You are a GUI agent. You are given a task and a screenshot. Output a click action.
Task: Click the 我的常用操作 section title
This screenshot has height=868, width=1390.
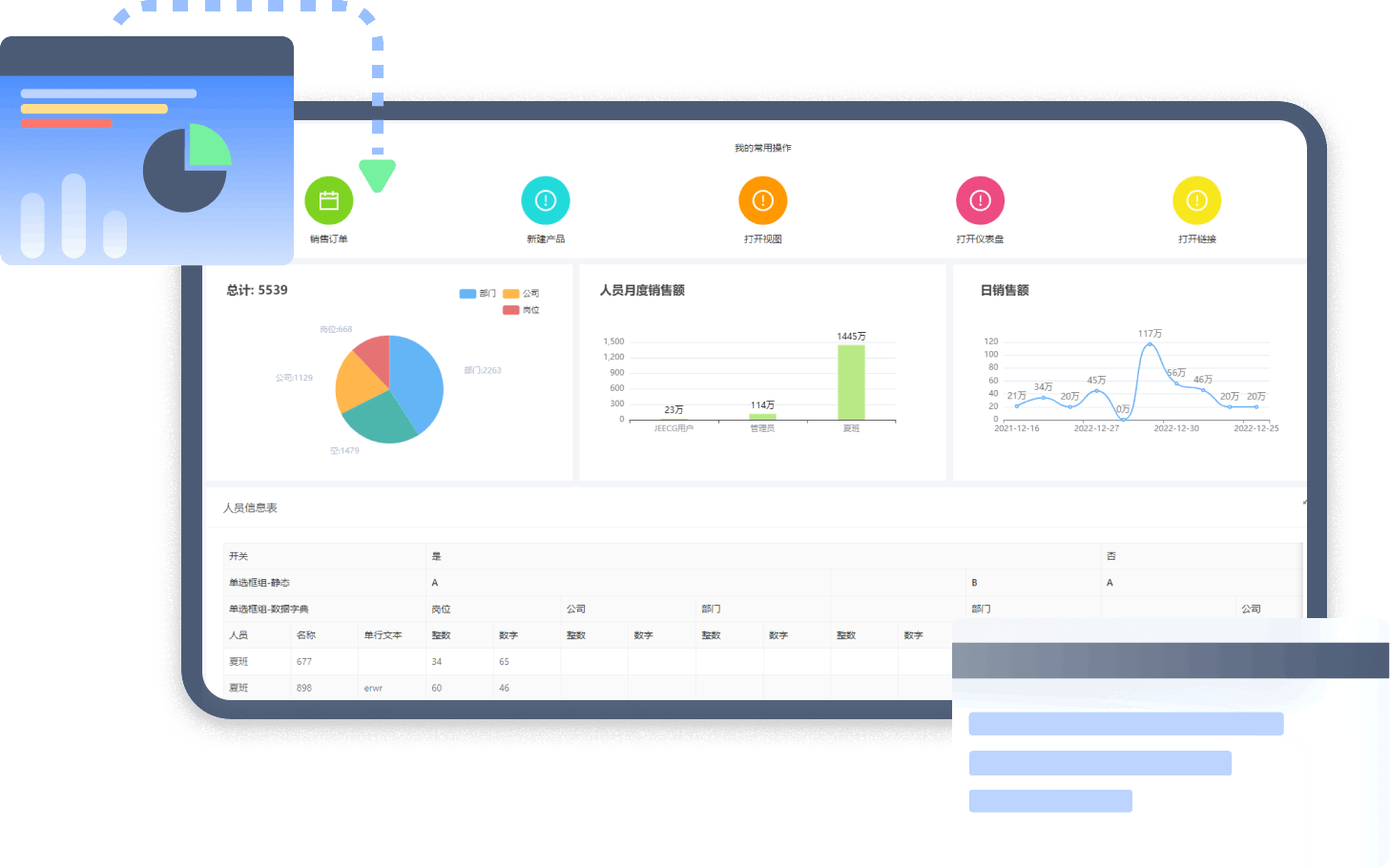point(762,148)
